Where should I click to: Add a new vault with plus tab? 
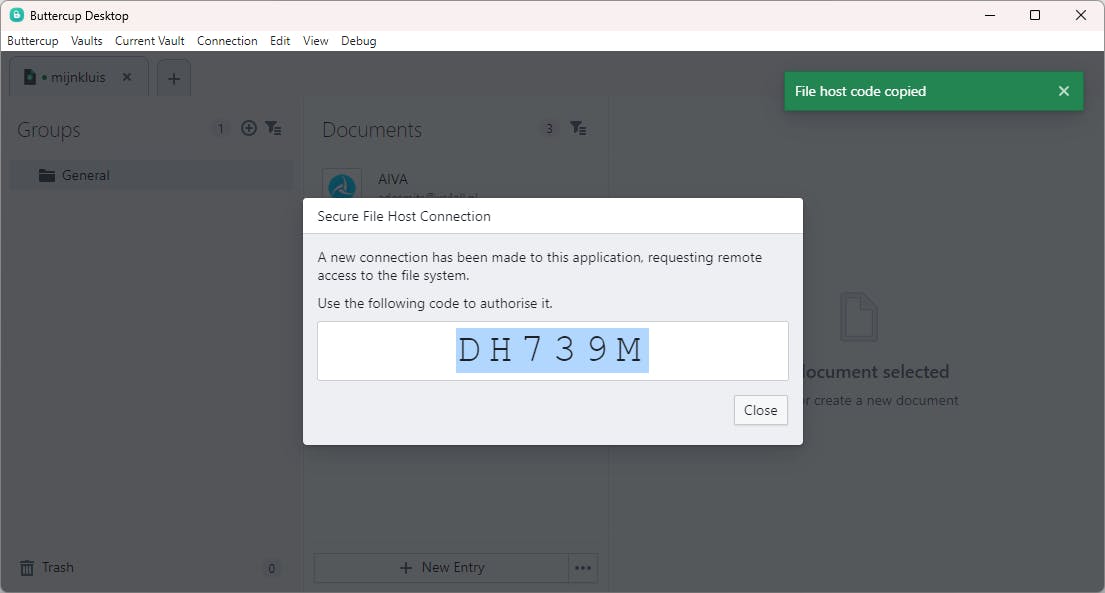coord(174,78)
